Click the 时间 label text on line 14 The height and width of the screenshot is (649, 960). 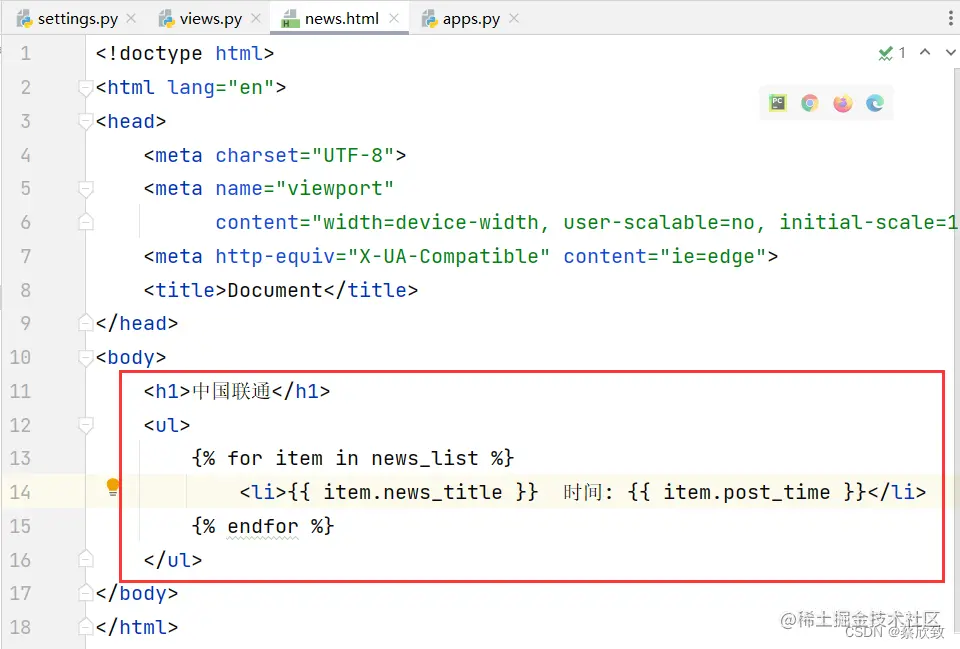coord(582,492)
